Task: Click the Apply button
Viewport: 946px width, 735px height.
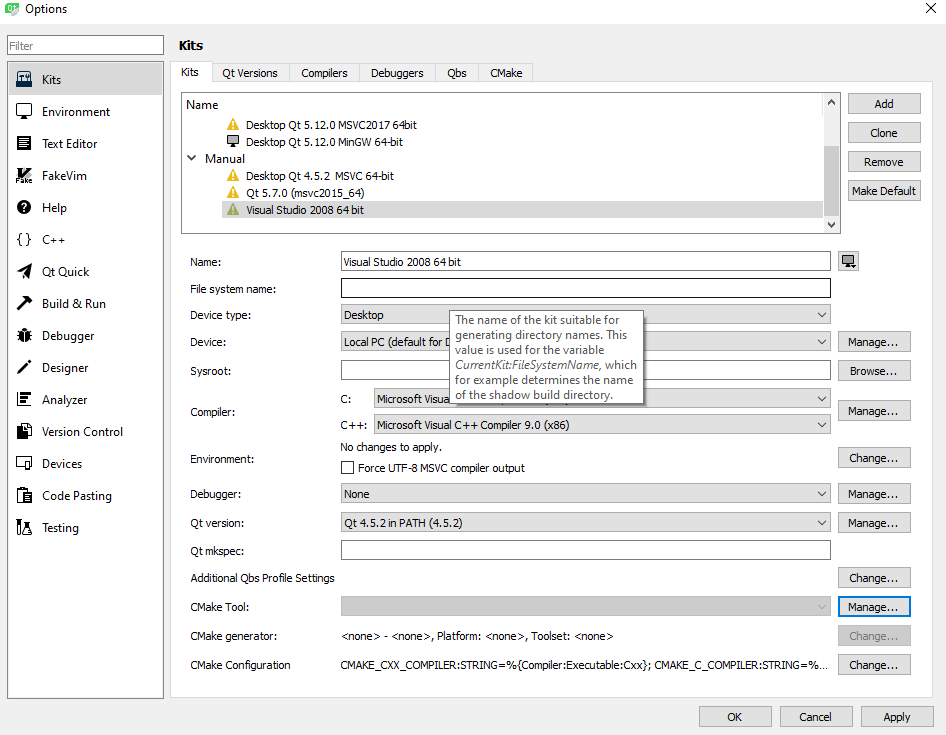Action: [x=897, y=717]
